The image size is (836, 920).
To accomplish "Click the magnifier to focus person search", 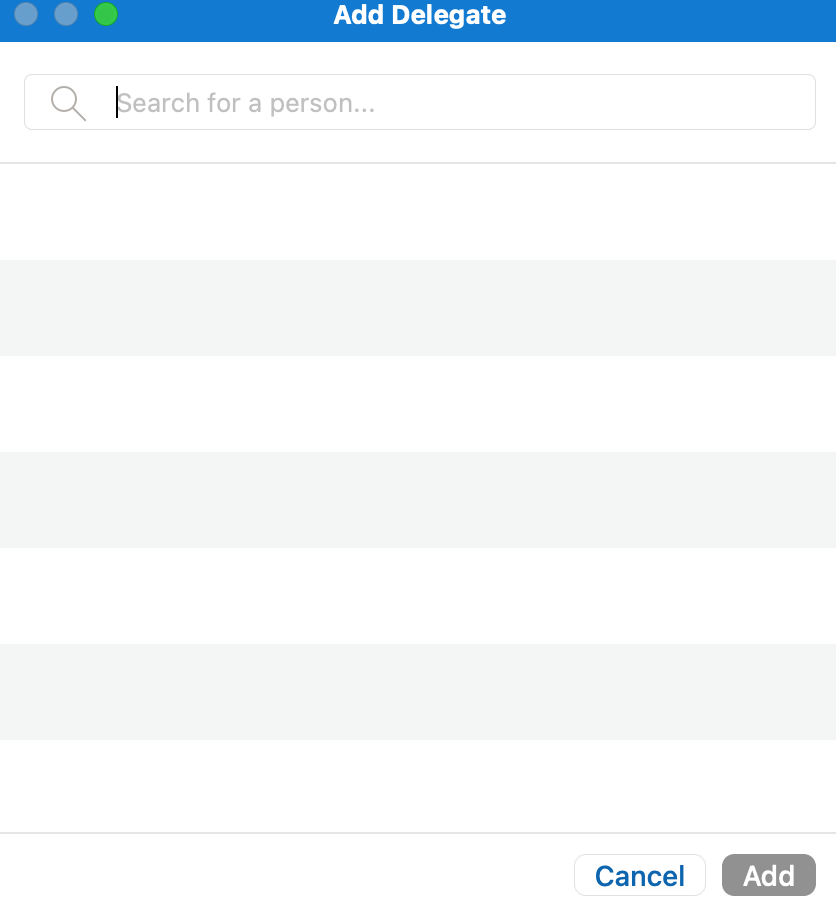I will (x=67, y=101).
